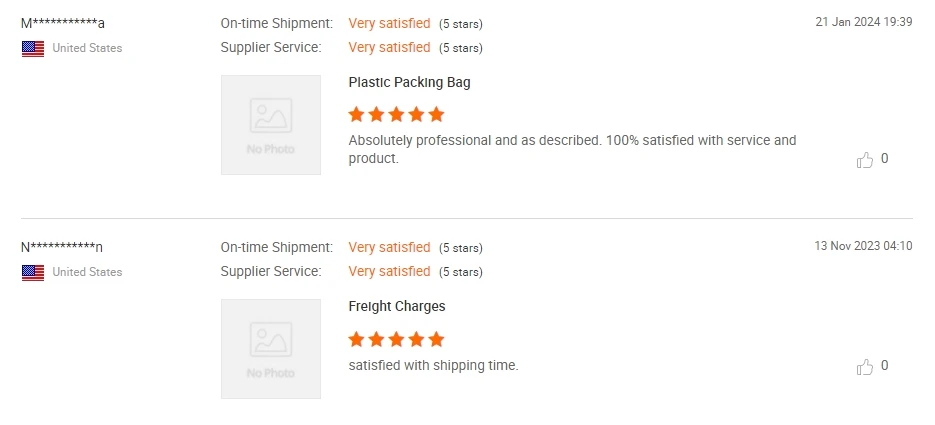This screenshot has width=935, height=425.
Task: Click the second reviewer's masked name
Action: click(62, 247)
